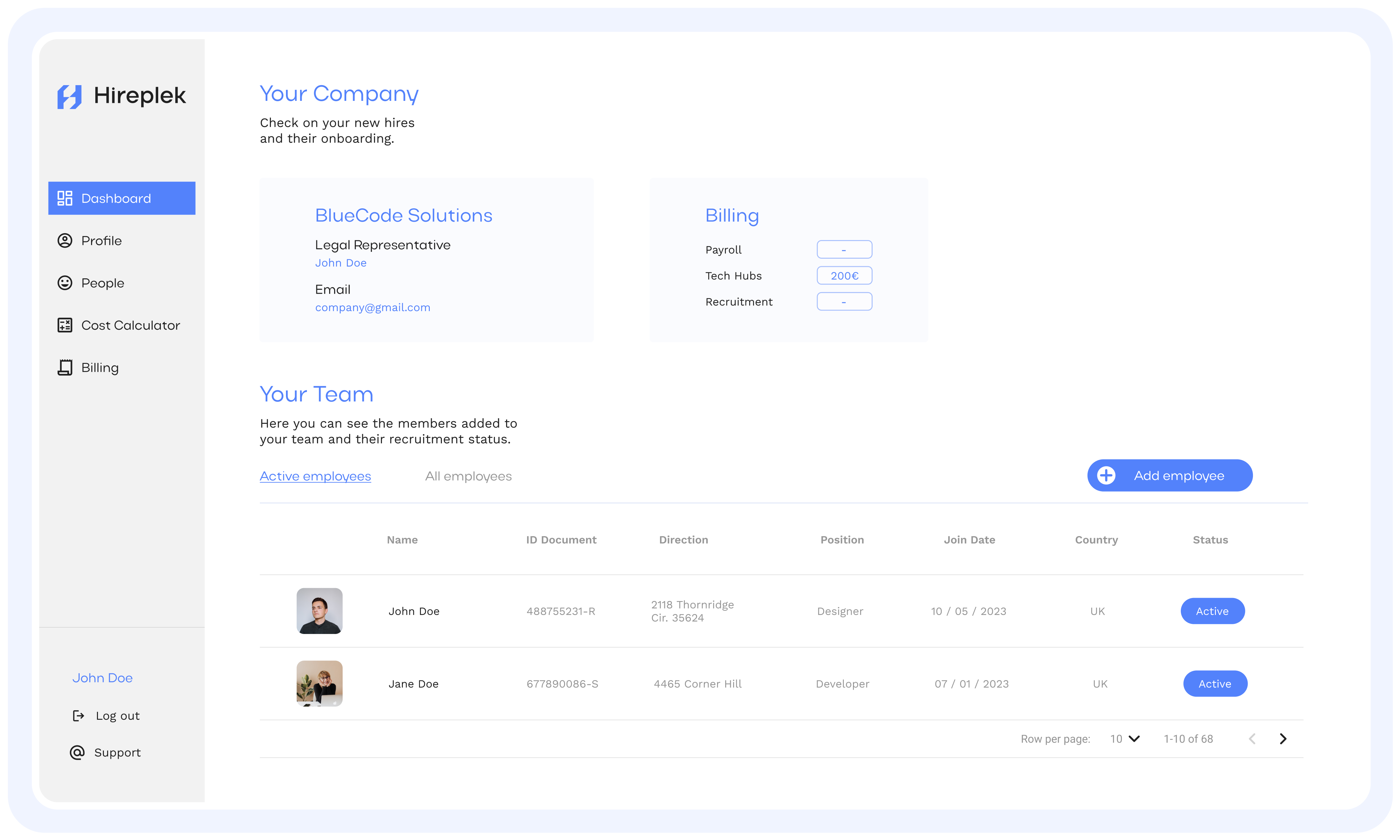Image resolution: width=1400 pixels, height=840 pixels.
Task: Click Active status badge for Jane Doe
Action: [1215, 683]
